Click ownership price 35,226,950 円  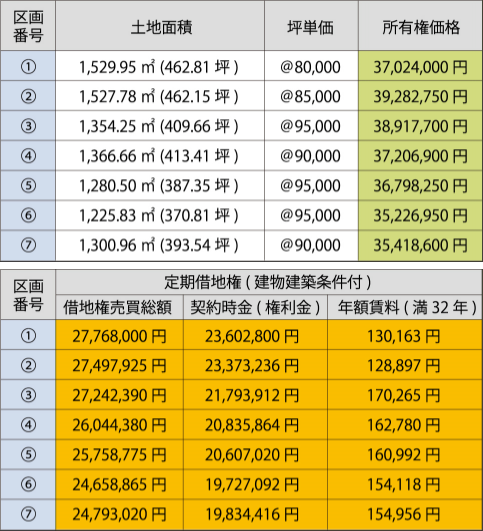420,215
